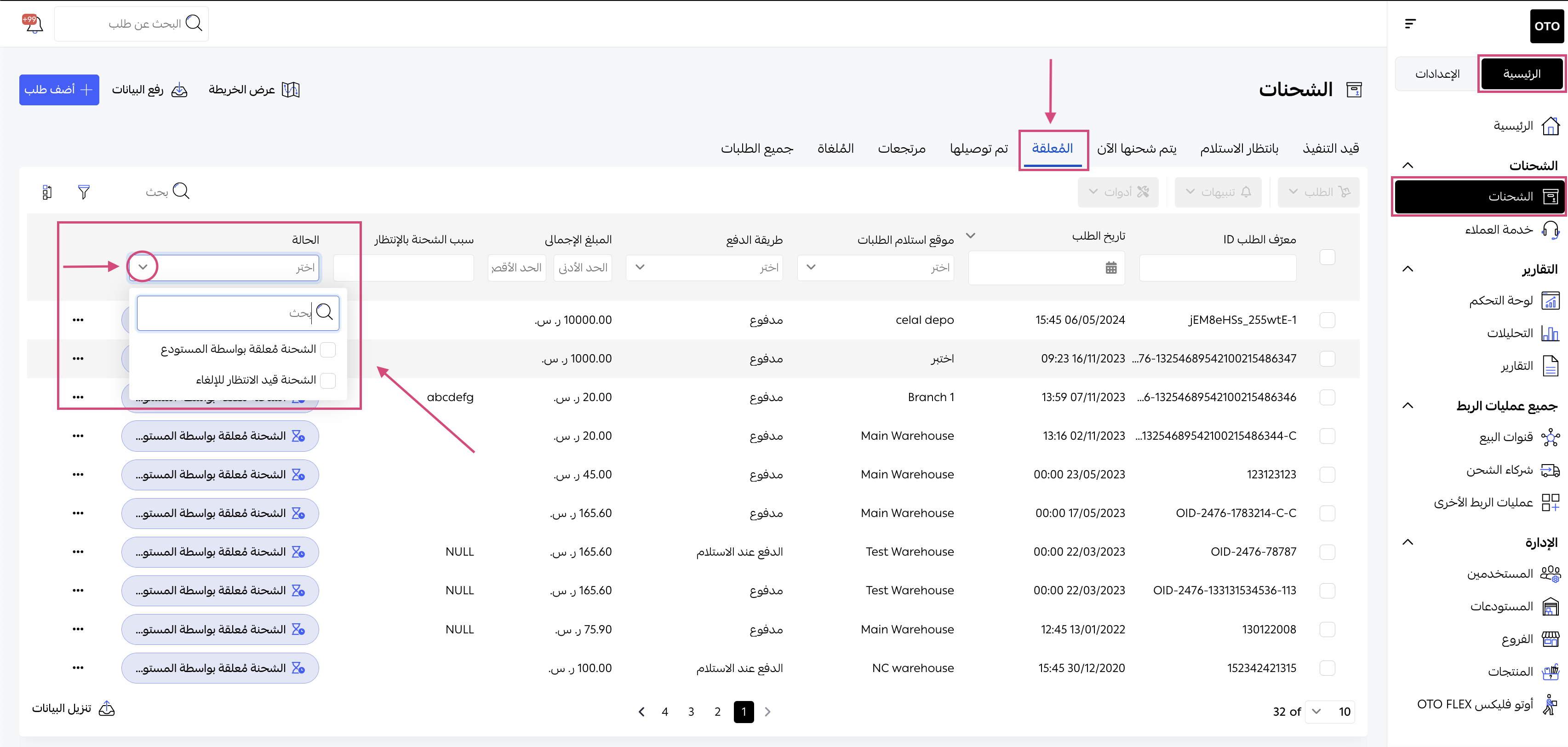Image resolution: width=1568 pixels, height=747 pixels.
Task: Open شركاء الشحن truck icon in sidebar
Action: [1550, 470]
